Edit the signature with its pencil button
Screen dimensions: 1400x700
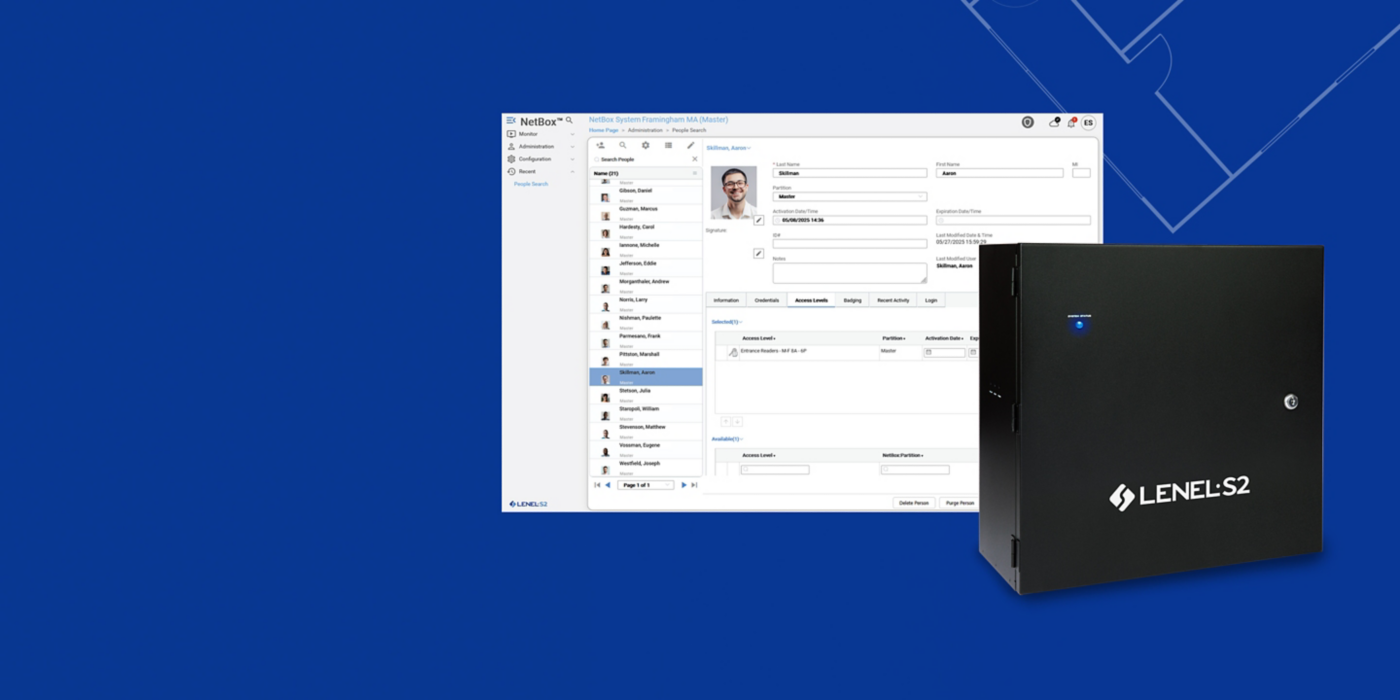pyautogui.click(x=758, y=254)
